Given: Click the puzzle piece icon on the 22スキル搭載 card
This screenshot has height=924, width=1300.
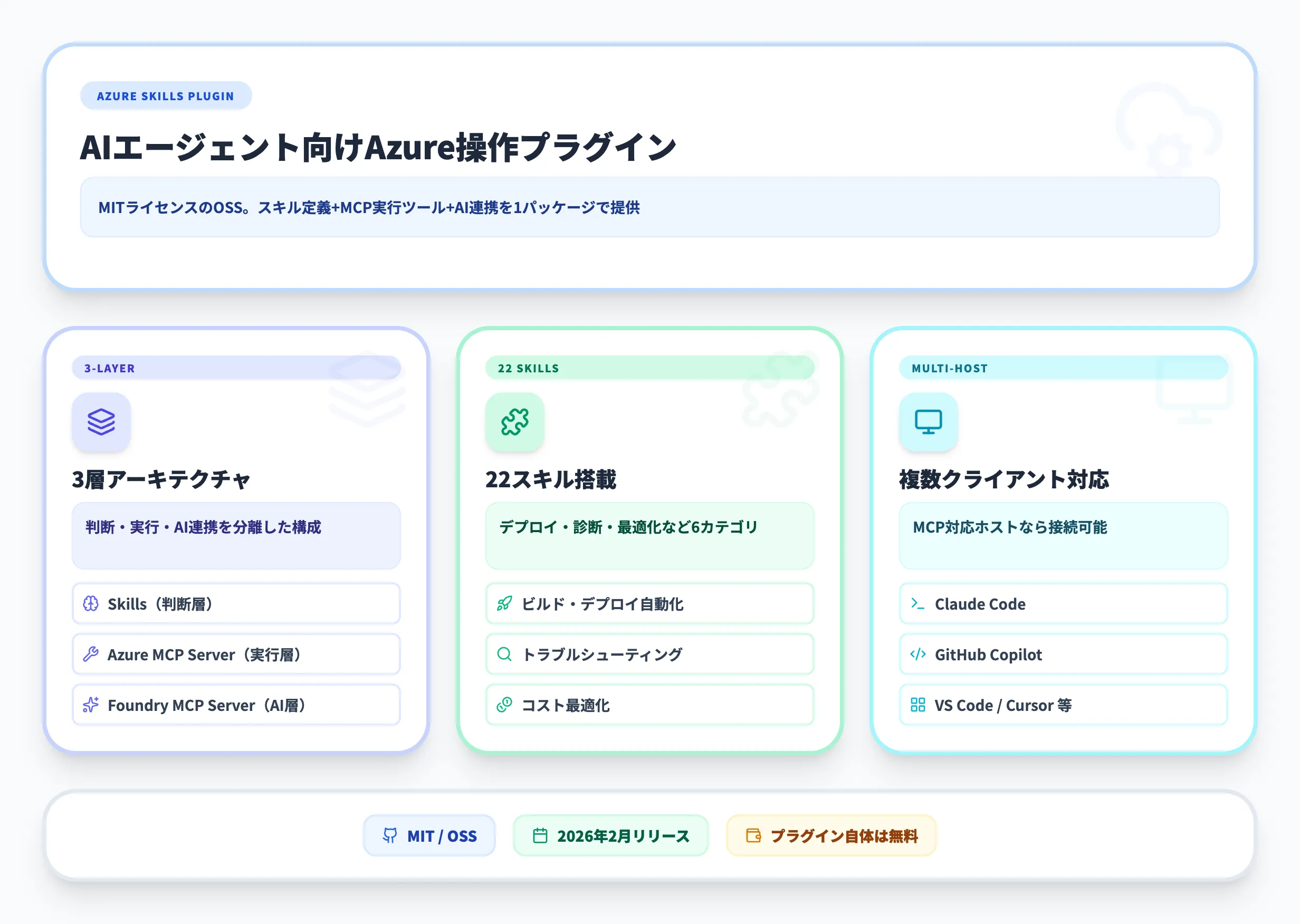Looking at the screenshot, I should [x=514, y=421].
